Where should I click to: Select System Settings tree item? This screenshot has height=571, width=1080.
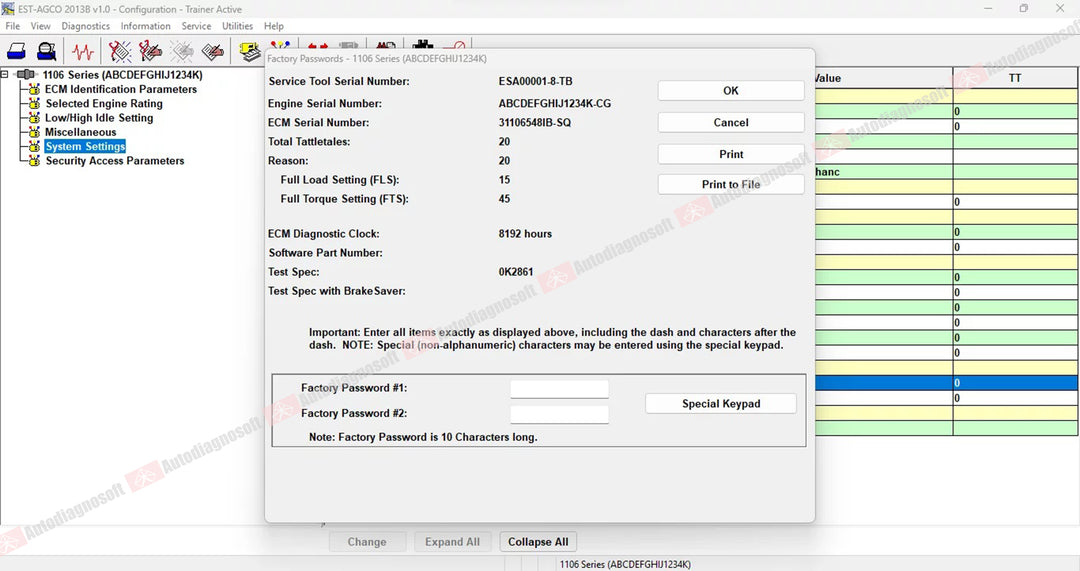[85, 146]
